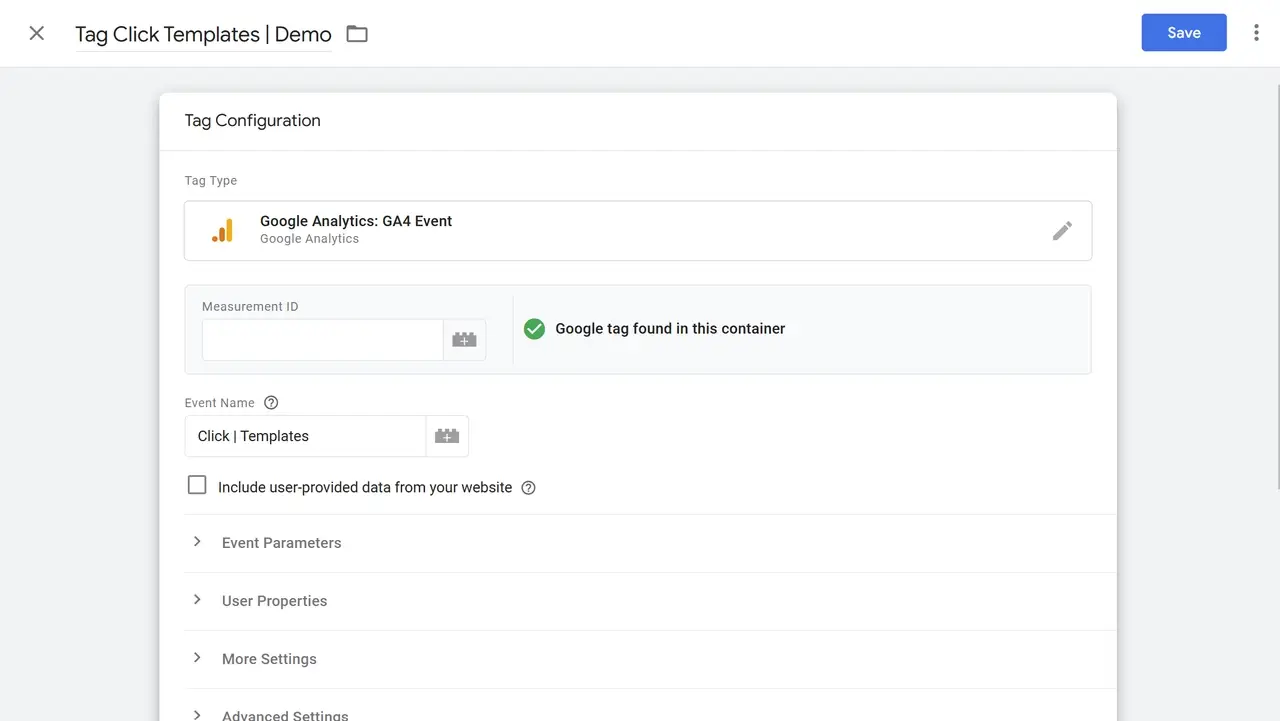Insert variable for Event Name

click(447, 436)
